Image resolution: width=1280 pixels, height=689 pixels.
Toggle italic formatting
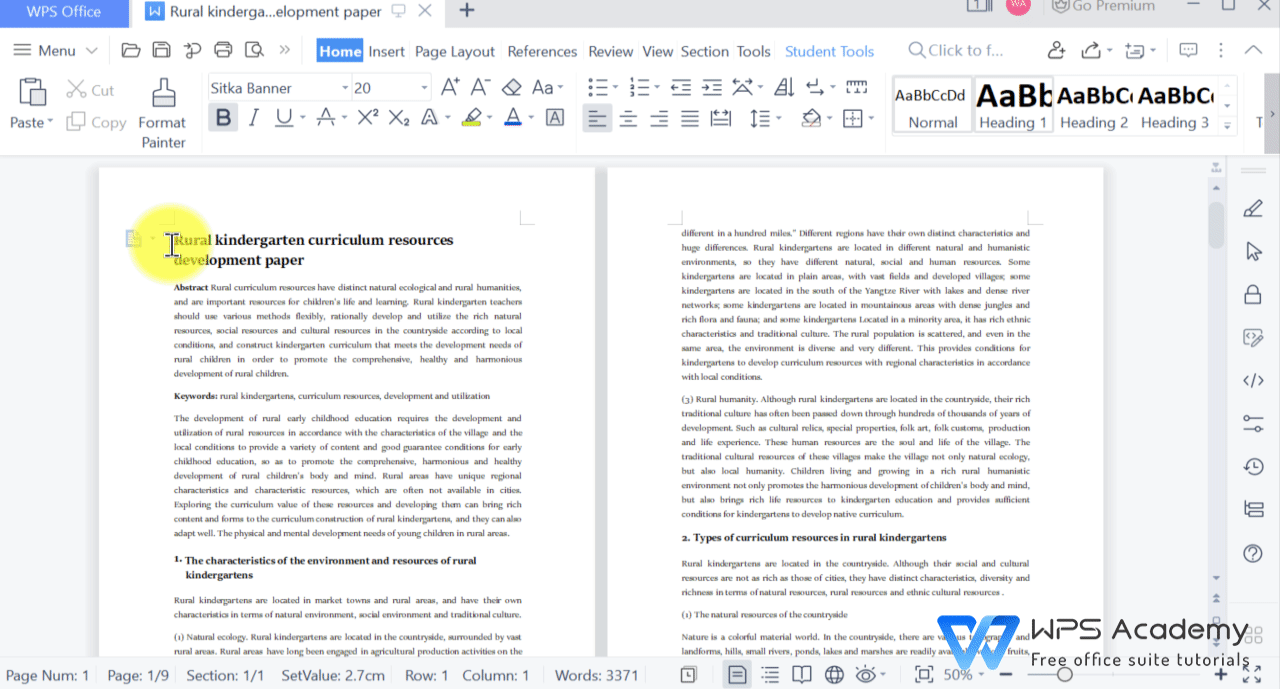[x=252, y=117]
